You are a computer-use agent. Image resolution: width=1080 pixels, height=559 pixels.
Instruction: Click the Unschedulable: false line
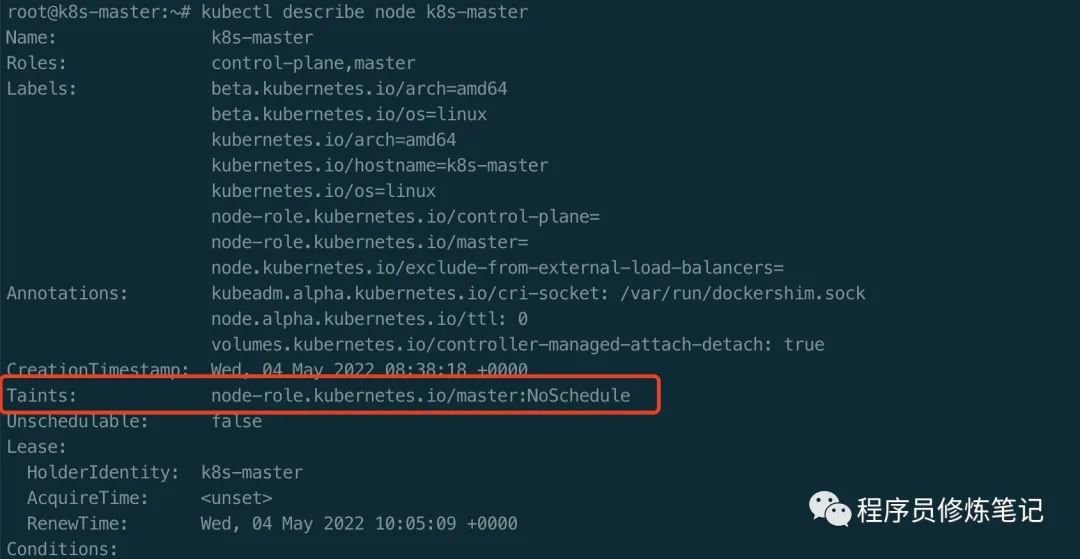point(134,421)
